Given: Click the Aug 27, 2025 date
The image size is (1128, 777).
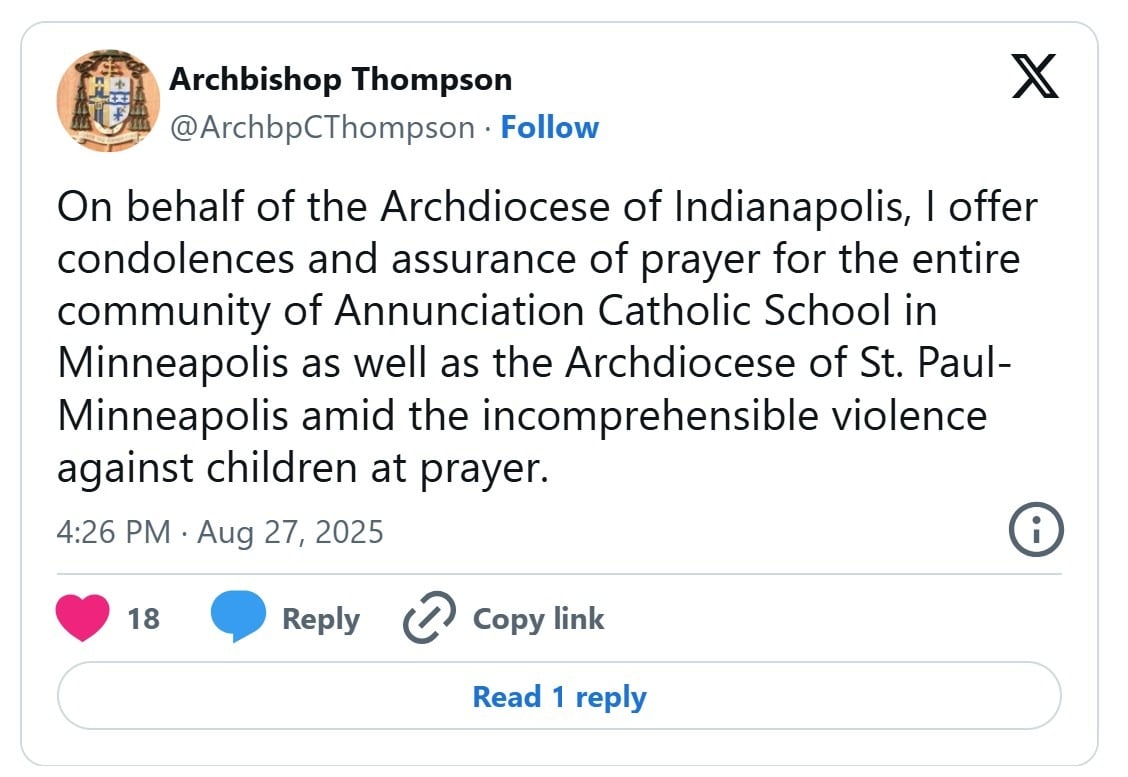Looking at the screenshot, I should tap(290, 531).
